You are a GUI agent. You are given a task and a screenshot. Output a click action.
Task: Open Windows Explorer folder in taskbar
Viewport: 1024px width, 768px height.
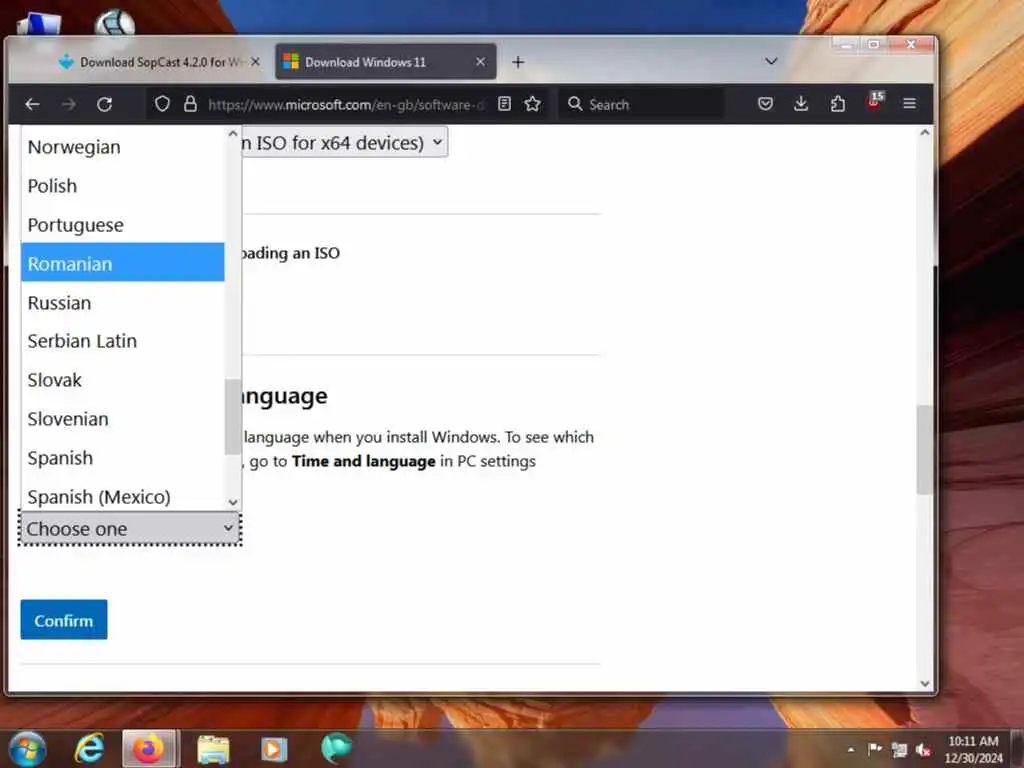214,749
